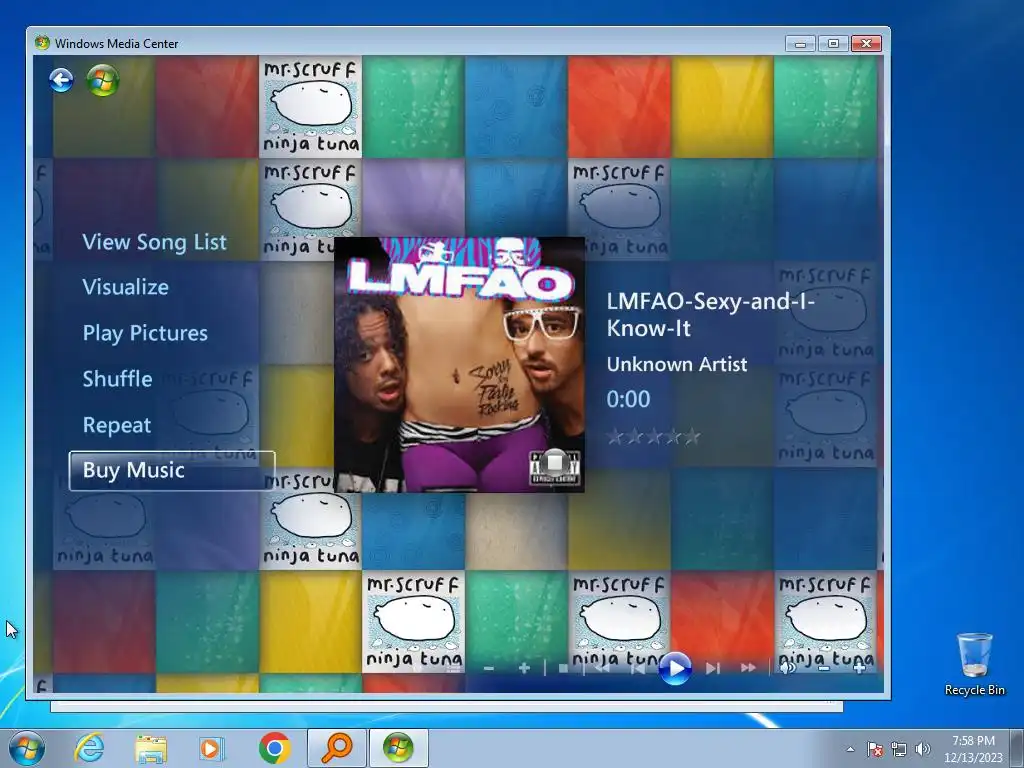Click the top-row mr. scruff ninja tuna cover
Image resolution: width=1024 pixels, height=768 pixels.
click(310, 106)
